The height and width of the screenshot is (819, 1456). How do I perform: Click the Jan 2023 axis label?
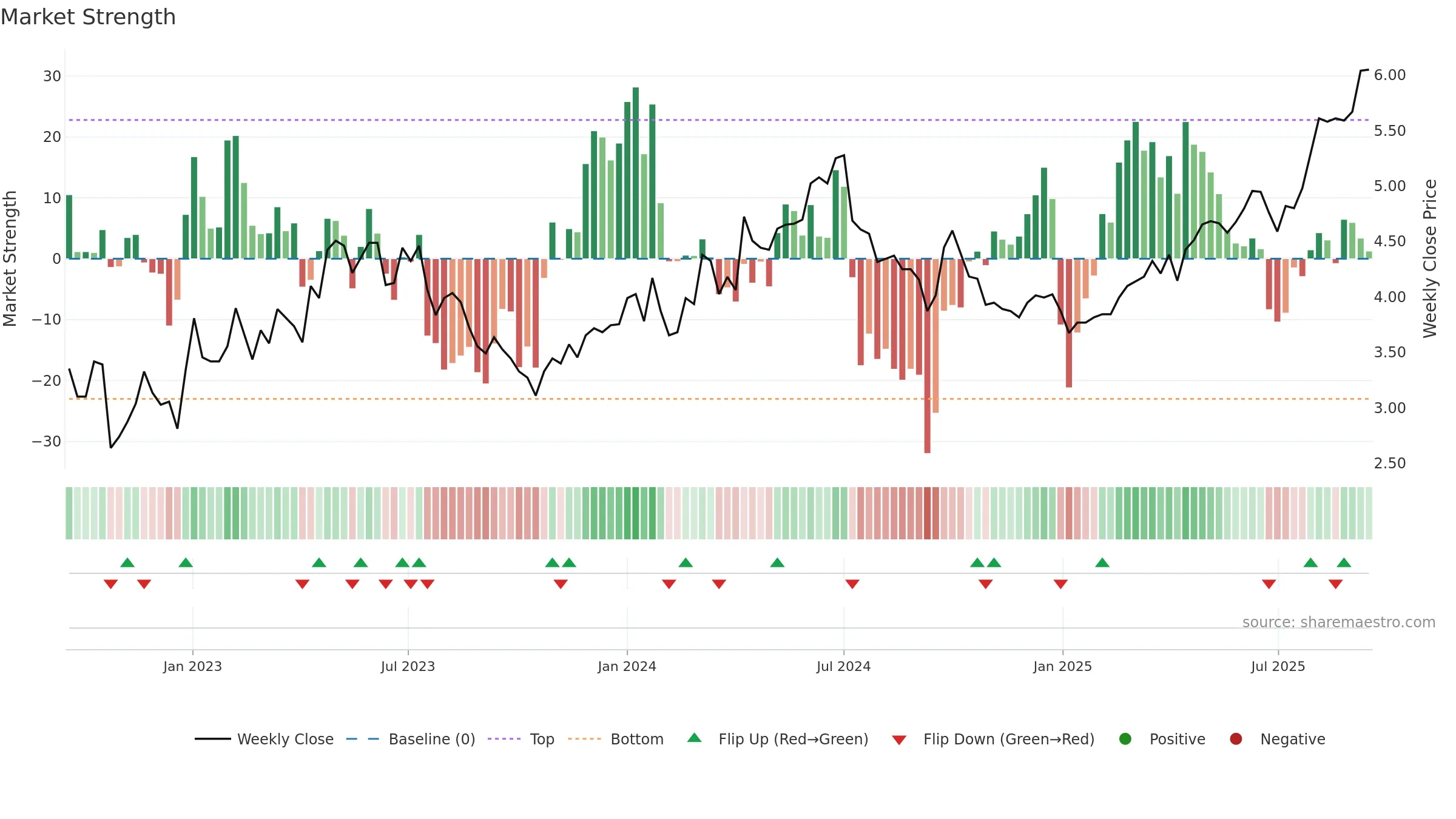pos(192,666)
